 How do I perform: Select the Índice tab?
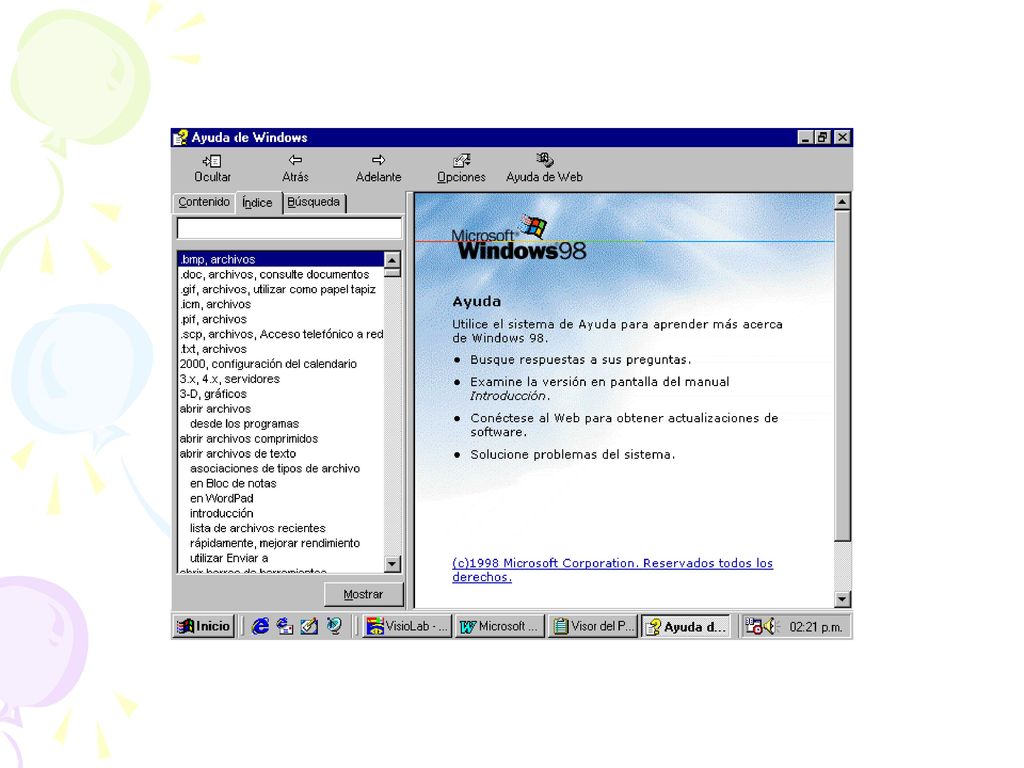257,202
